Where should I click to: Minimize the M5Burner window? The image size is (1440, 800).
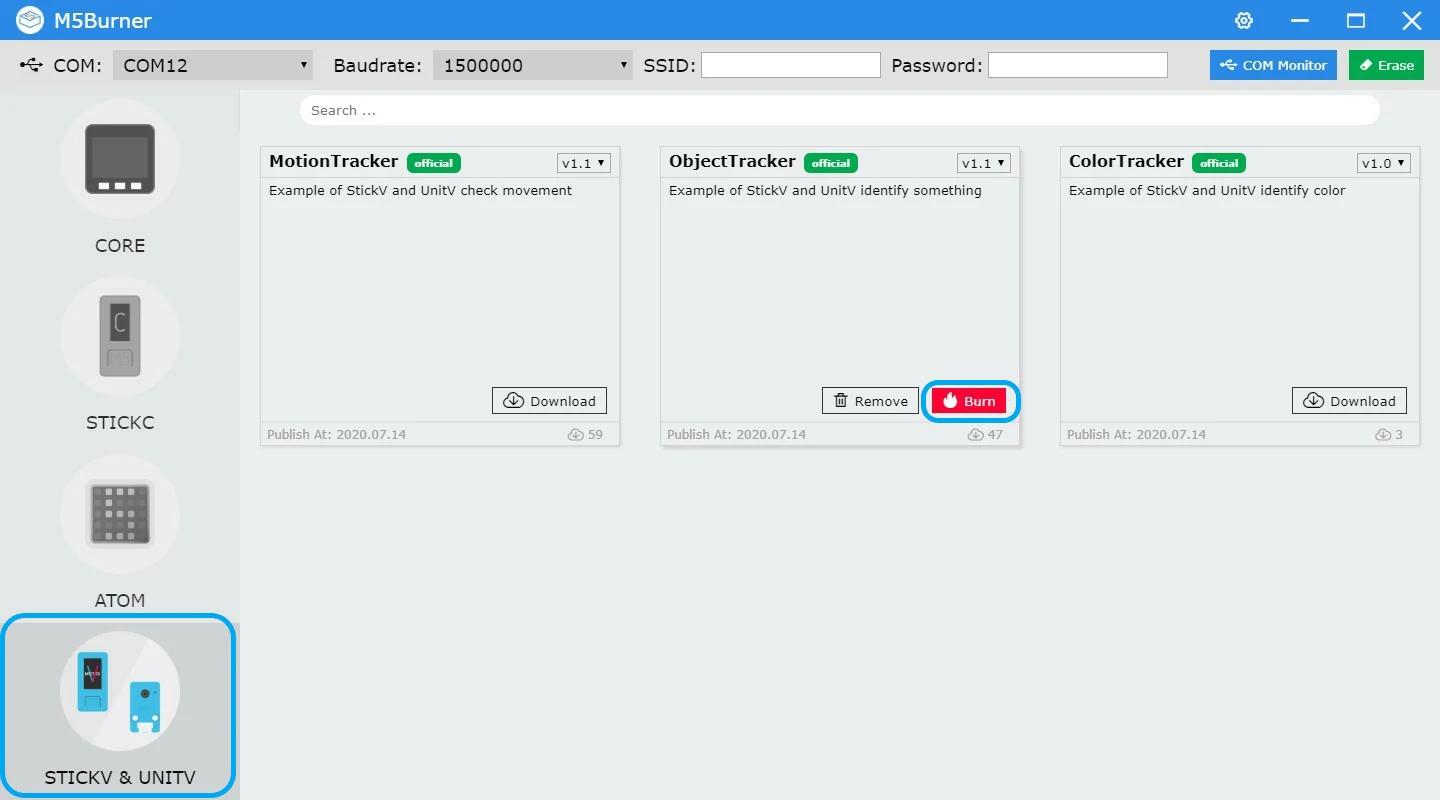pyautogui.click(x=1300, y=20)
